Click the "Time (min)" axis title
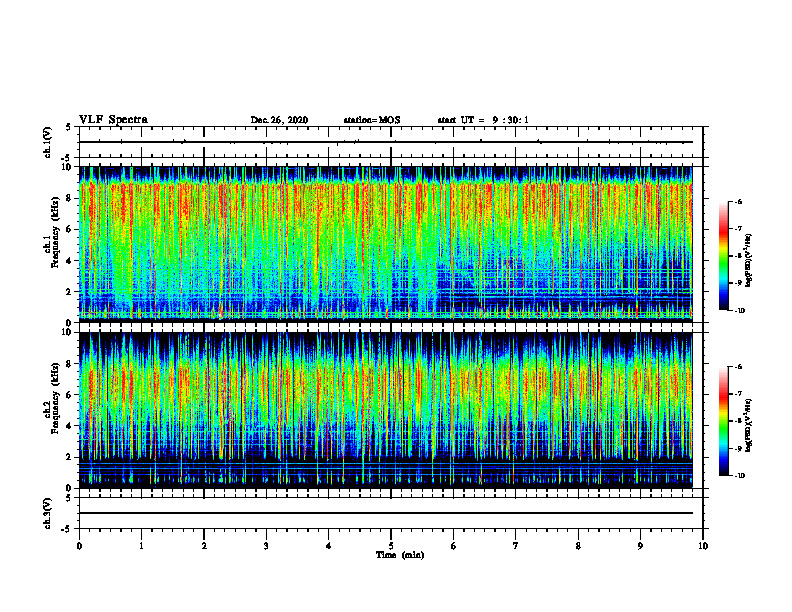Screen dimensions: 792x612 pyautogui.click(x=400, y=555)
